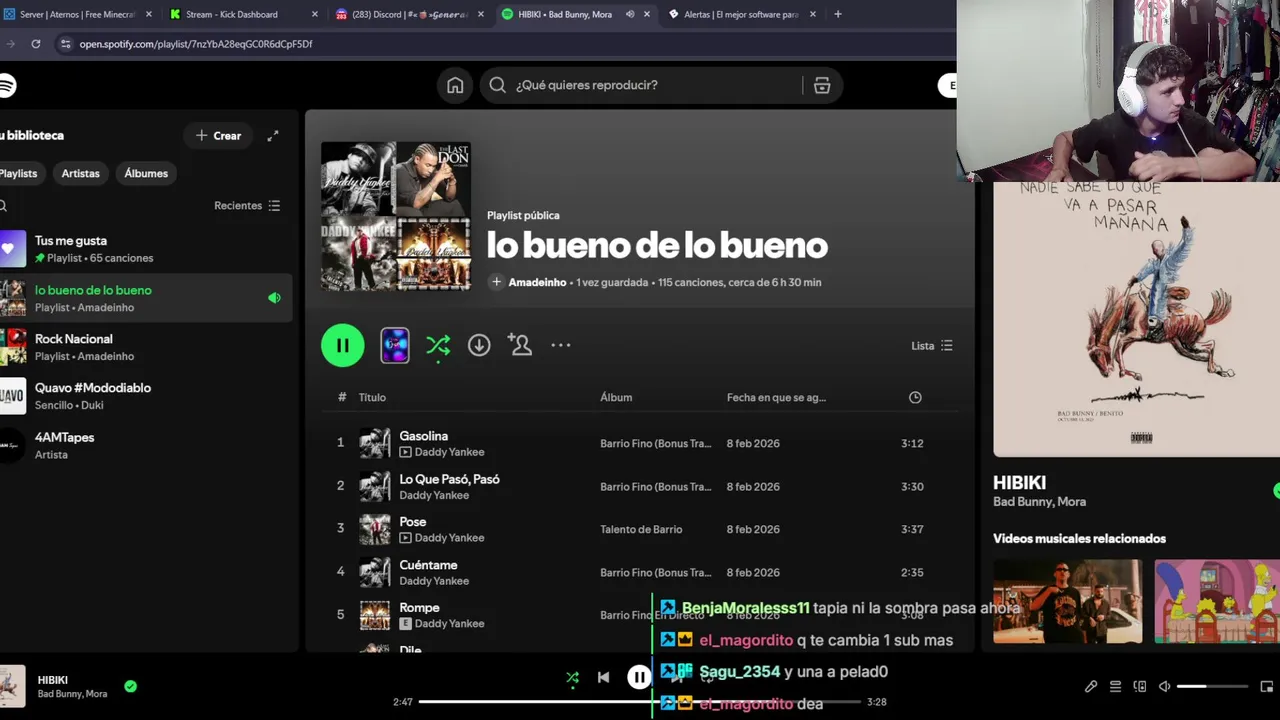Click magnifier icon in Spotify search bar
The height and width of the screenshot is (720, 1280).
point(498,86)
